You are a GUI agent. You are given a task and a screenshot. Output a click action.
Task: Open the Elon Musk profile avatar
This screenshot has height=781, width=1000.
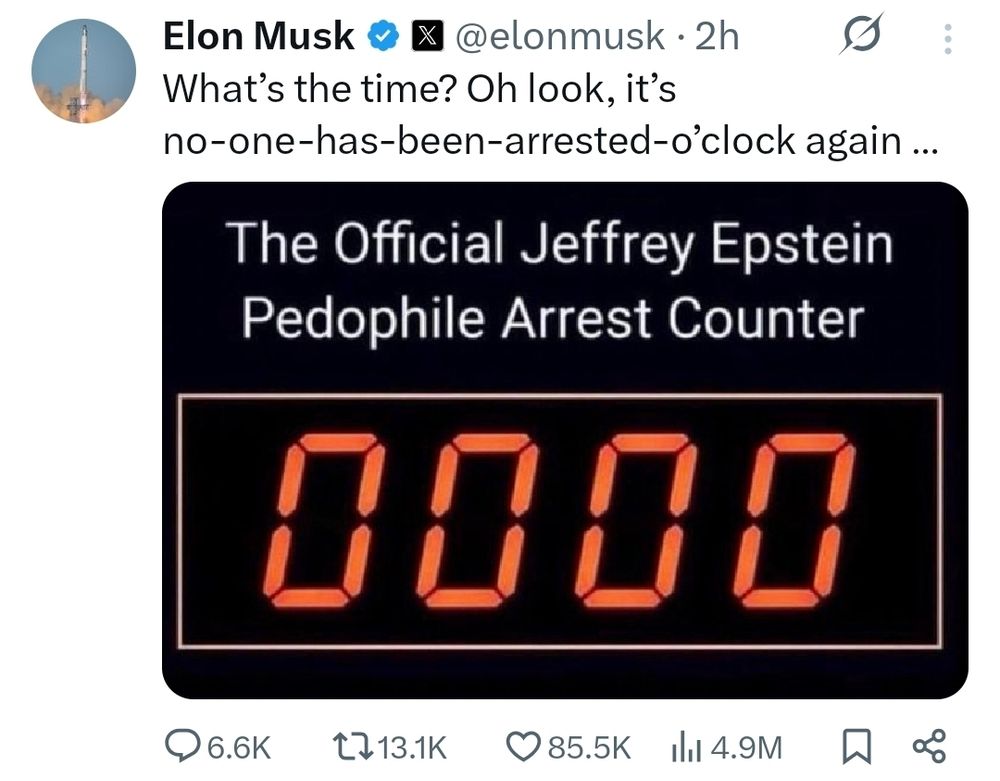pos(83,70)
